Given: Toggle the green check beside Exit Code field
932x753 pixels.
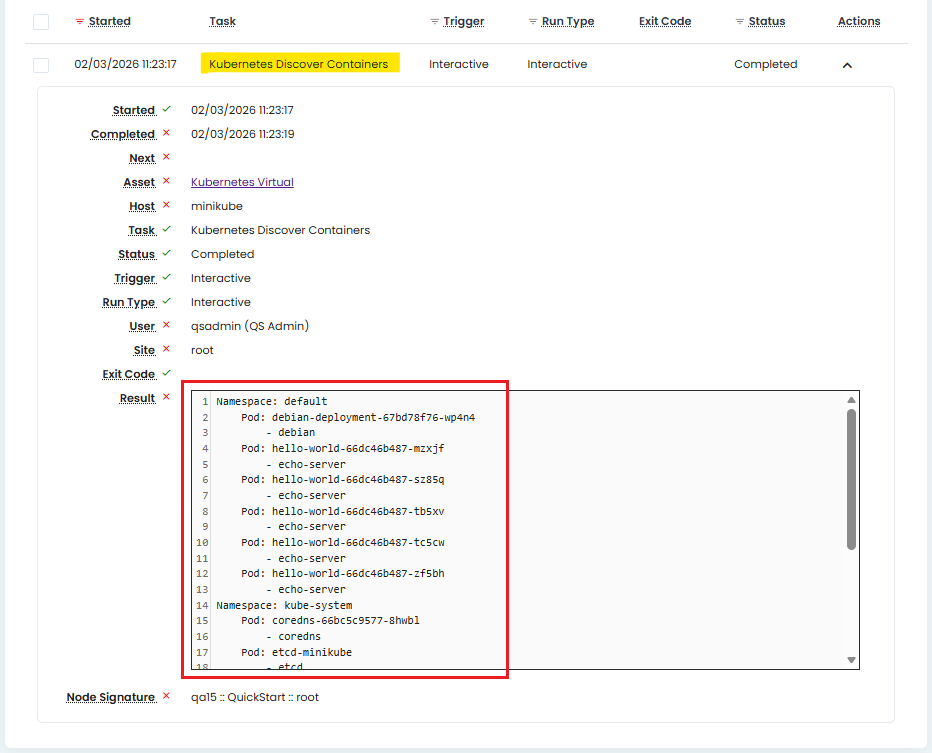Looking at the screenshot, I should click(166, 373).
